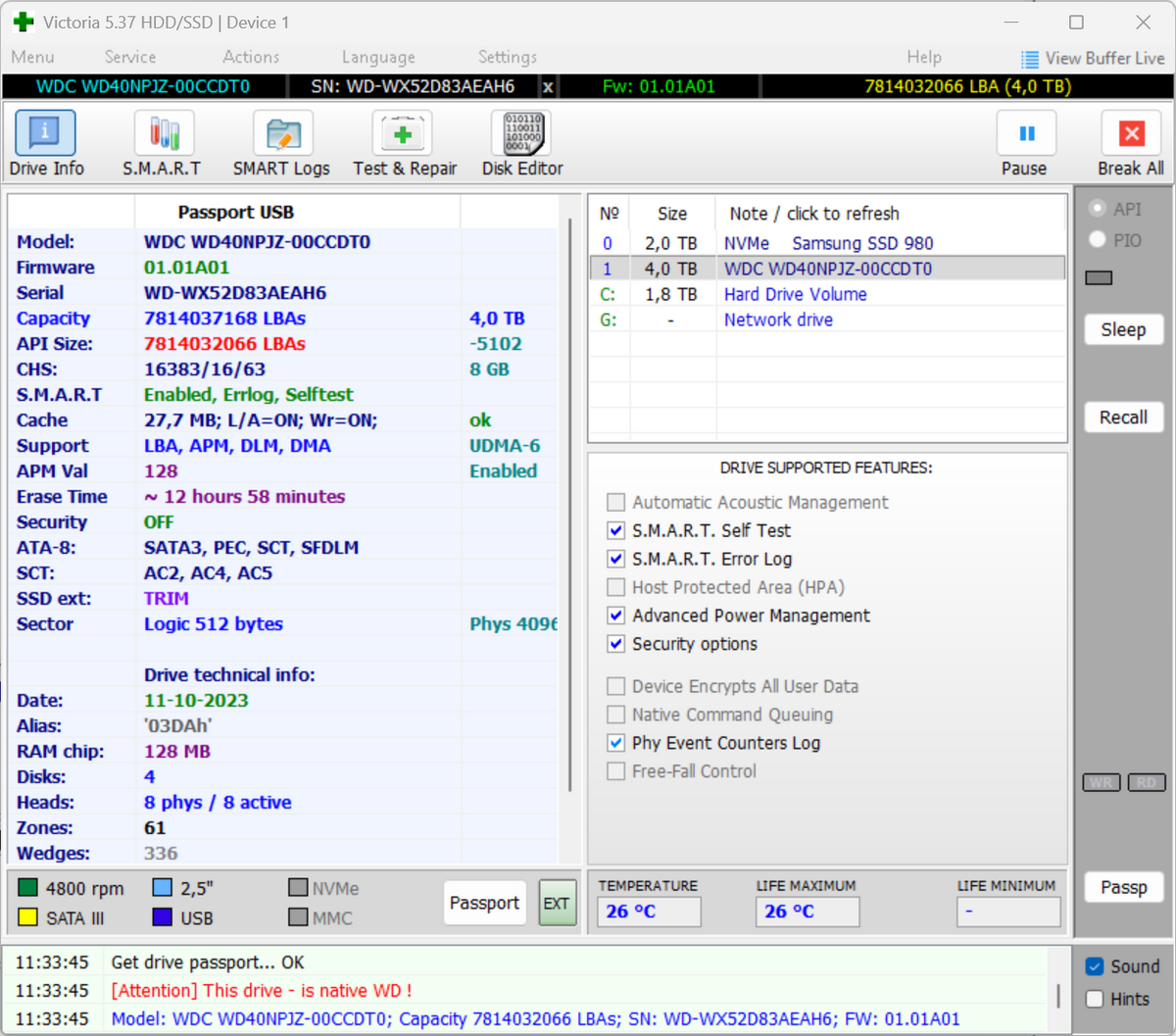Screen dimensions: 1176x1036
Task: Click the Recall button
Action: (x=1123, y=418)
